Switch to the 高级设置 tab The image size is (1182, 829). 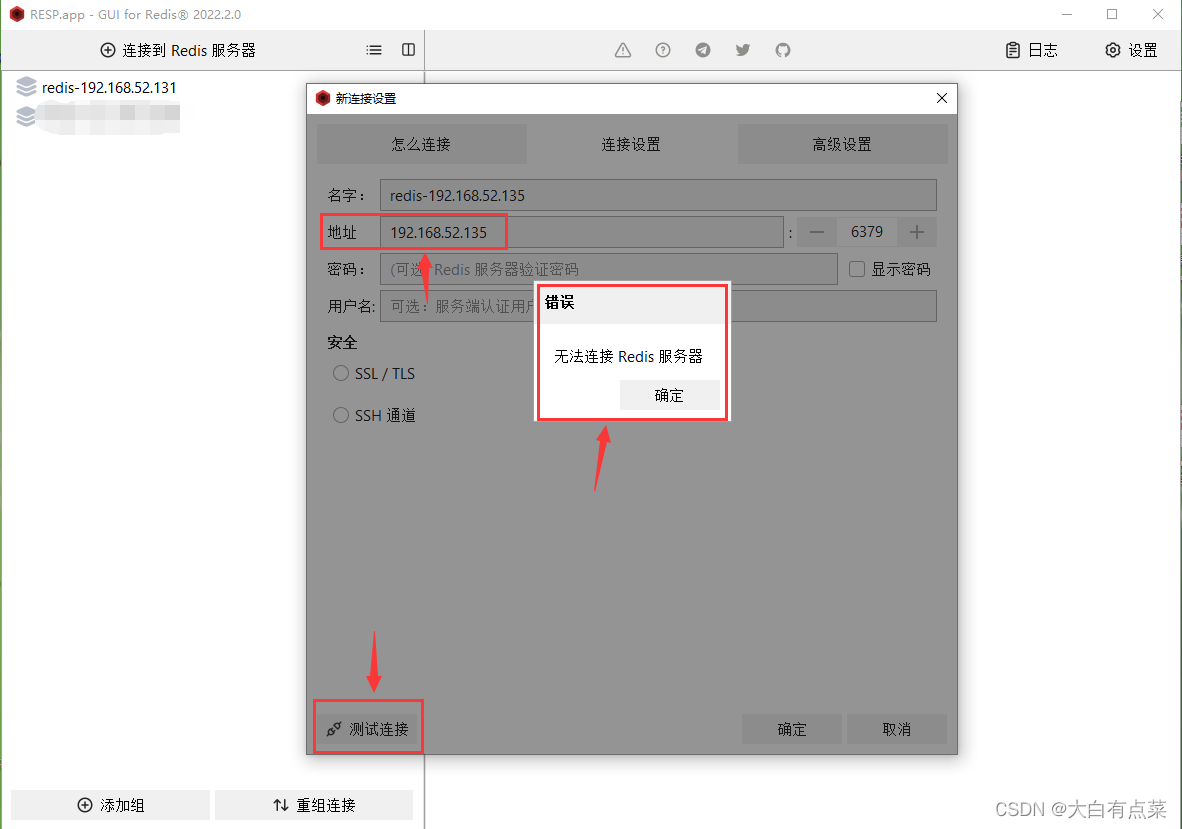(x=842, y=143)
